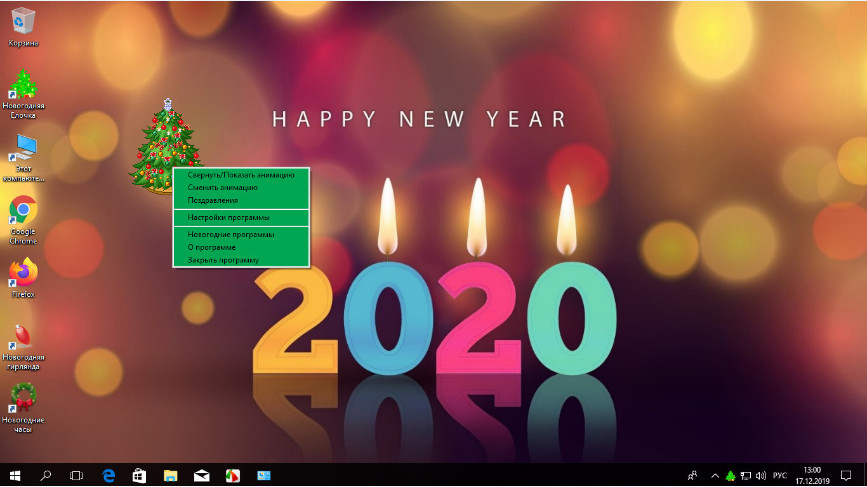Open О программе menu entry
The width and height of the screenshot is (867, 487).
(x=241, y=247)
